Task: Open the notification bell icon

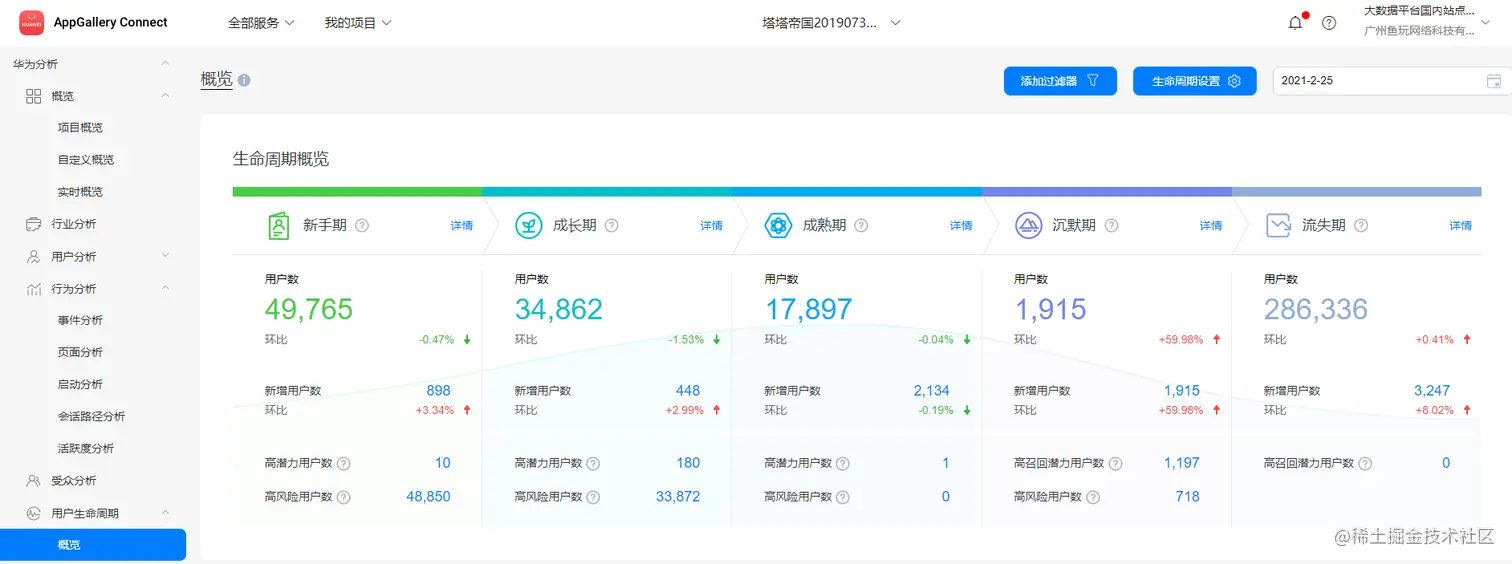Action: pos(1295,23)
